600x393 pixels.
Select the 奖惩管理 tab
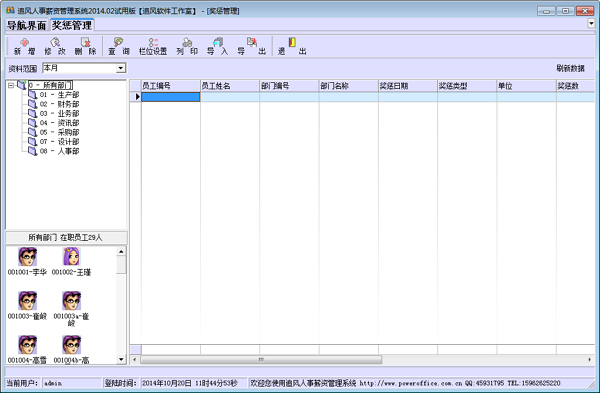(72, 25)
